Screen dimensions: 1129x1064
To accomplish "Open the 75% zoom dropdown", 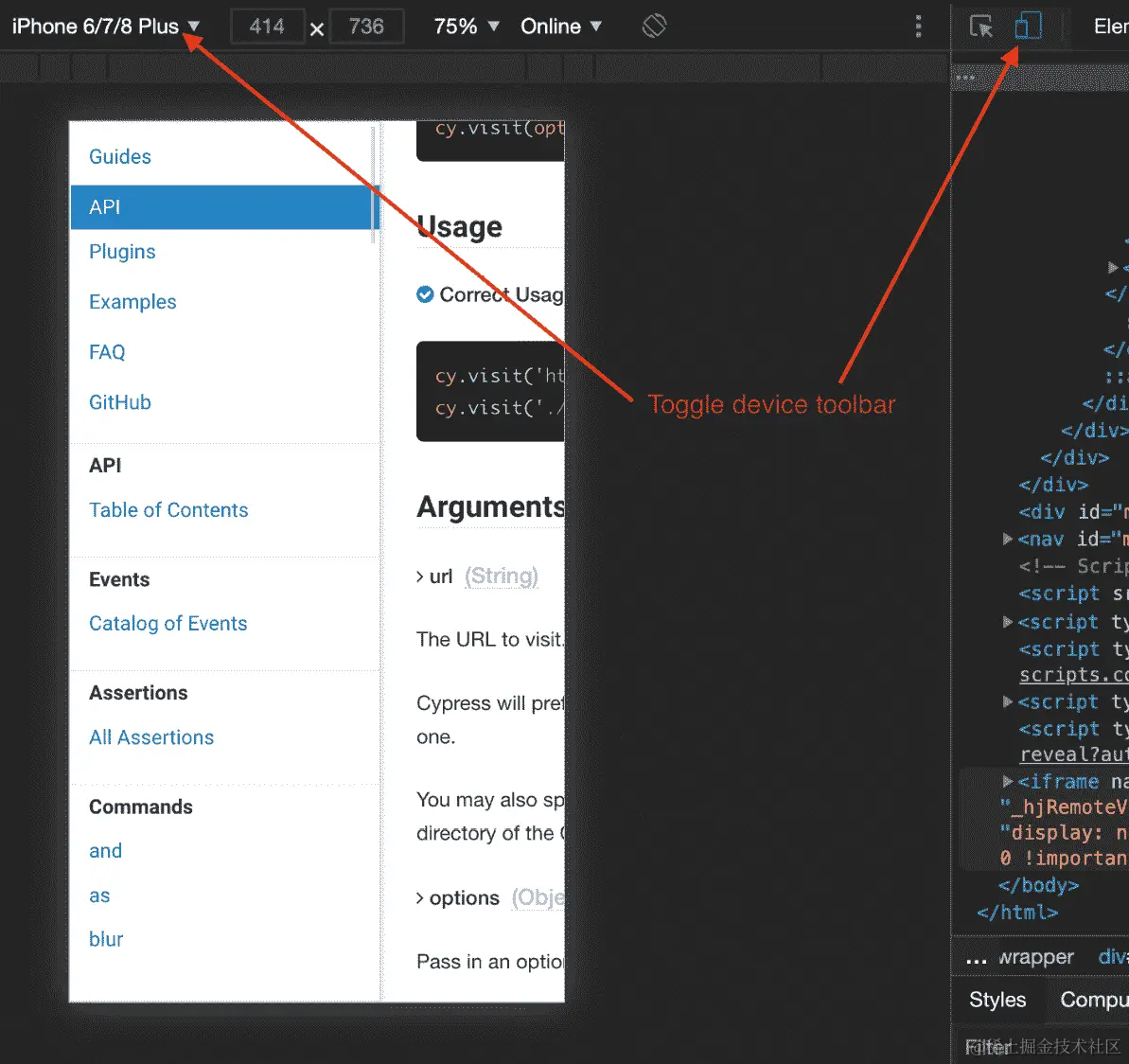I will [x=467, y=27].
